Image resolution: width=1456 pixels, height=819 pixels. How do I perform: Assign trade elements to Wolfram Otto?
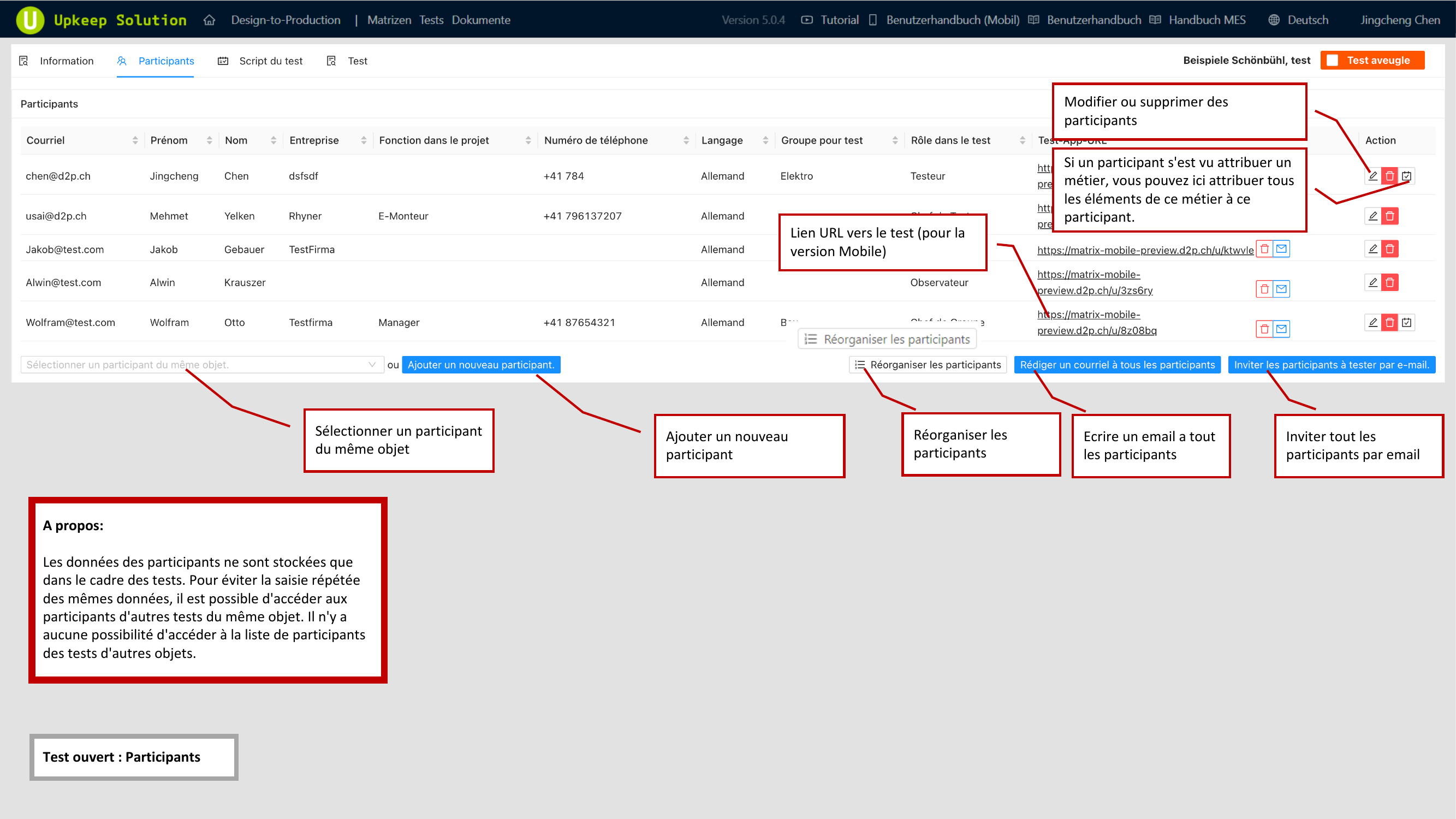tap(1407, 322)
